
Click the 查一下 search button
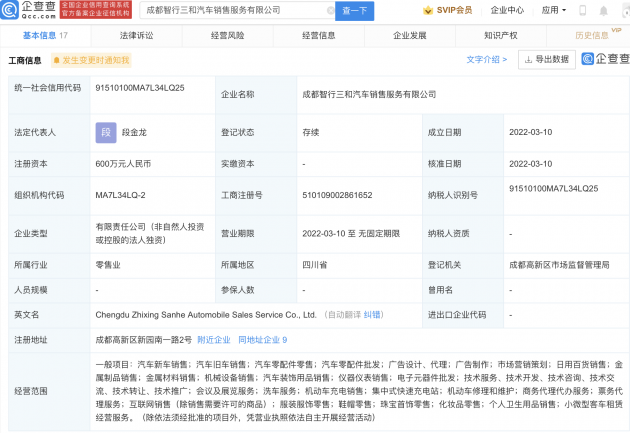[x=354, y=11]
